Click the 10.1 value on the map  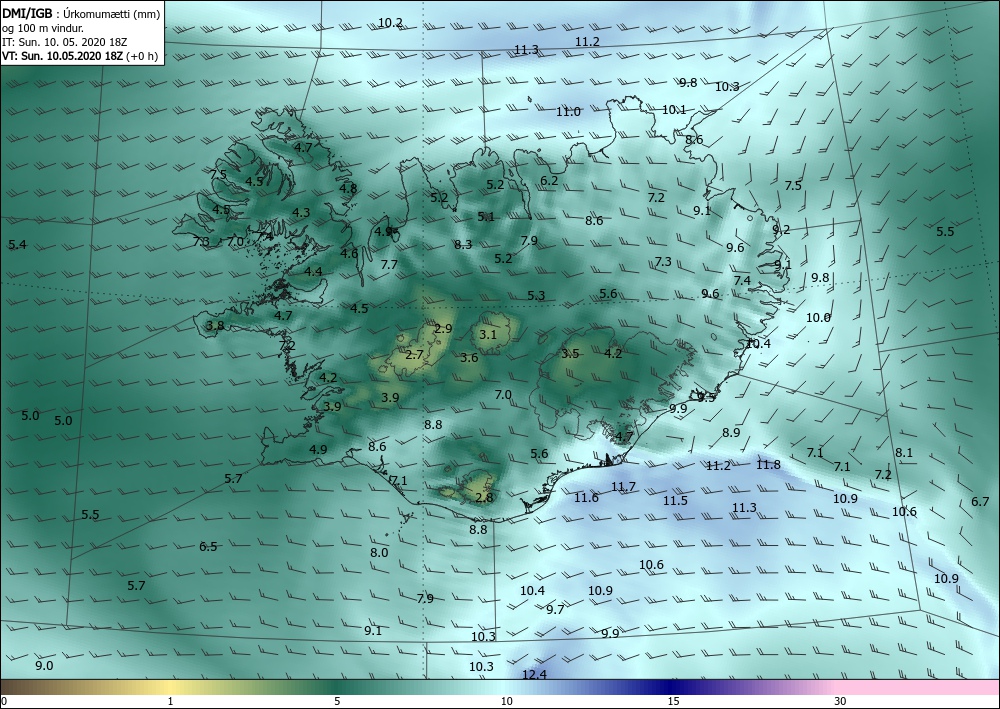(x=673, y=110)
